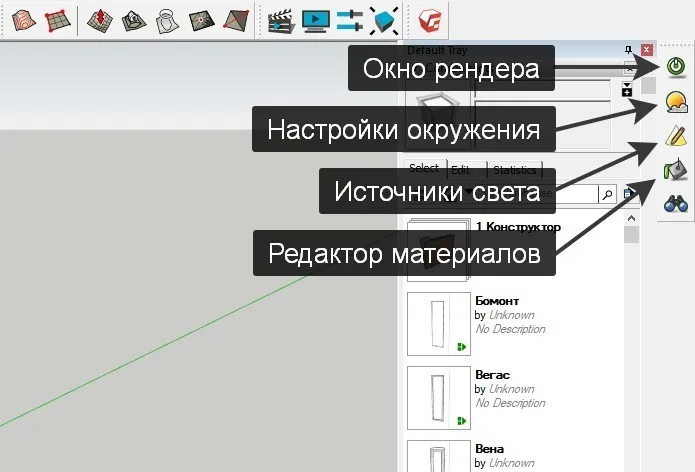695x472 pixels.
Task: Open the render window with the green power icon
Action: [x=677, y=66]
